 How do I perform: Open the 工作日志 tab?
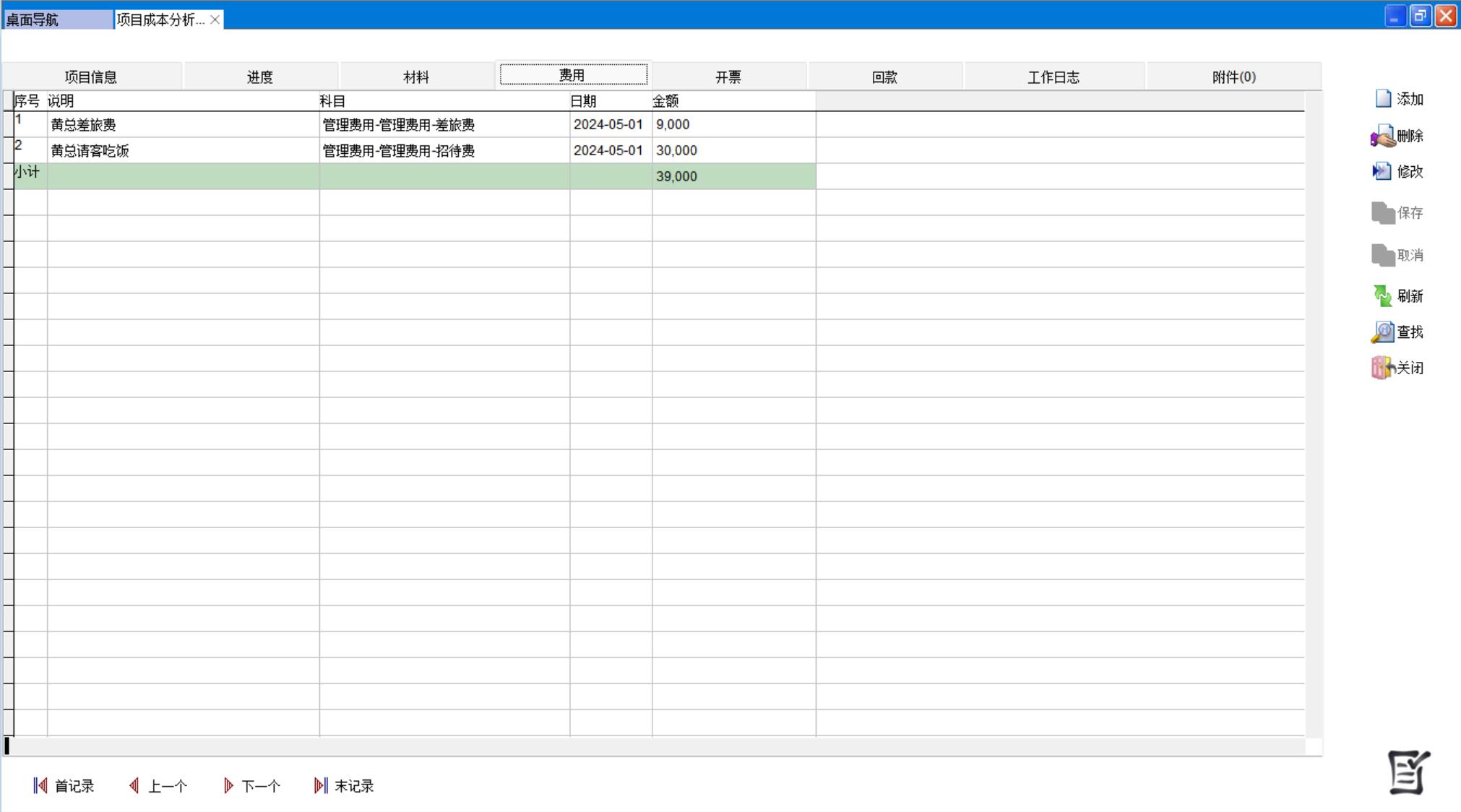tap(1053, 77)
